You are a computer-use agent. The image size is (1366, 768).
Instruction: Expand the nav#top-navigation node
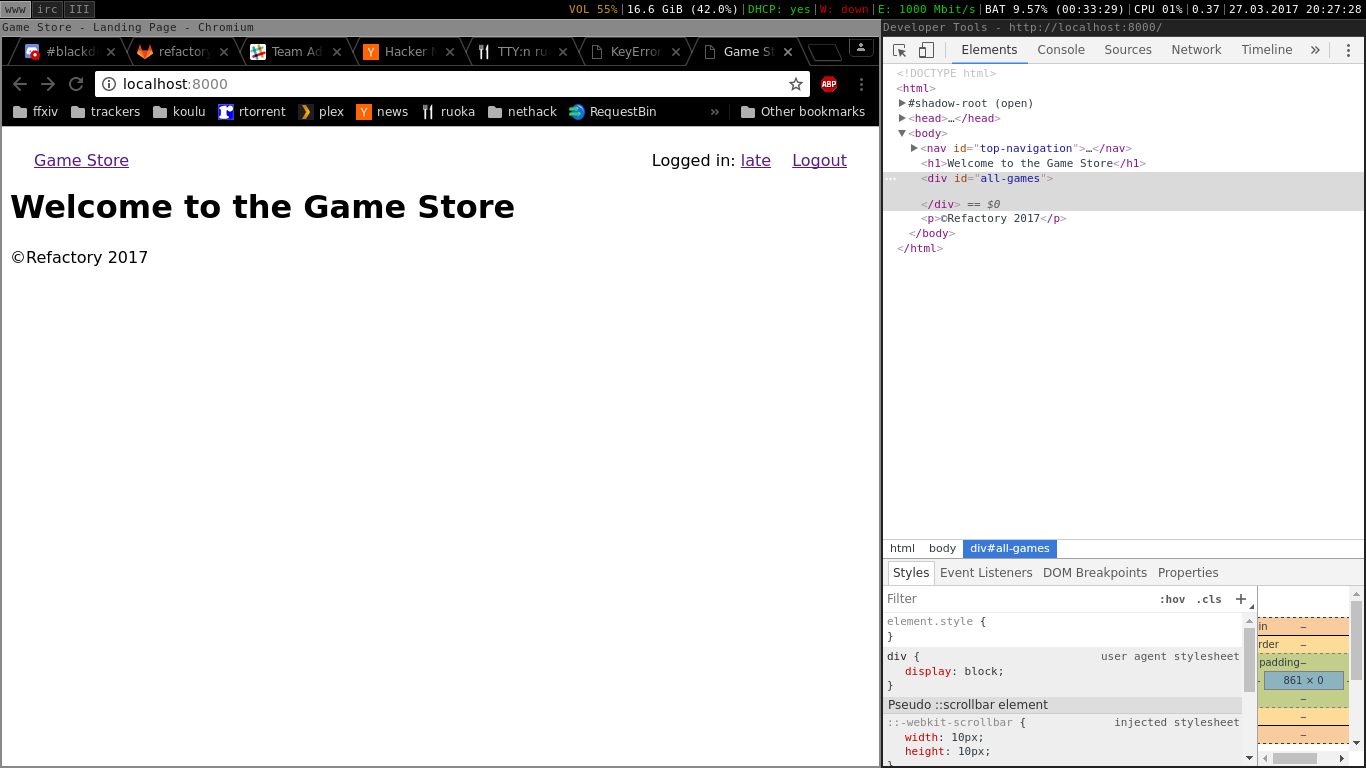point(914,148)
